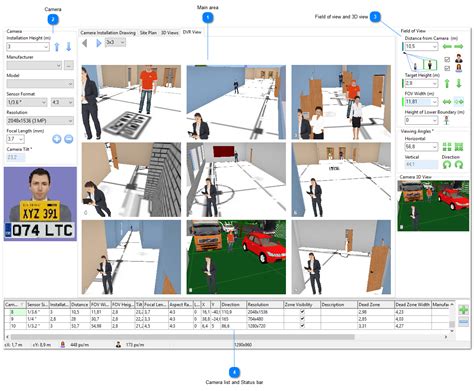Click the woman pixel density icon in status bar

(x=63, y=345)
